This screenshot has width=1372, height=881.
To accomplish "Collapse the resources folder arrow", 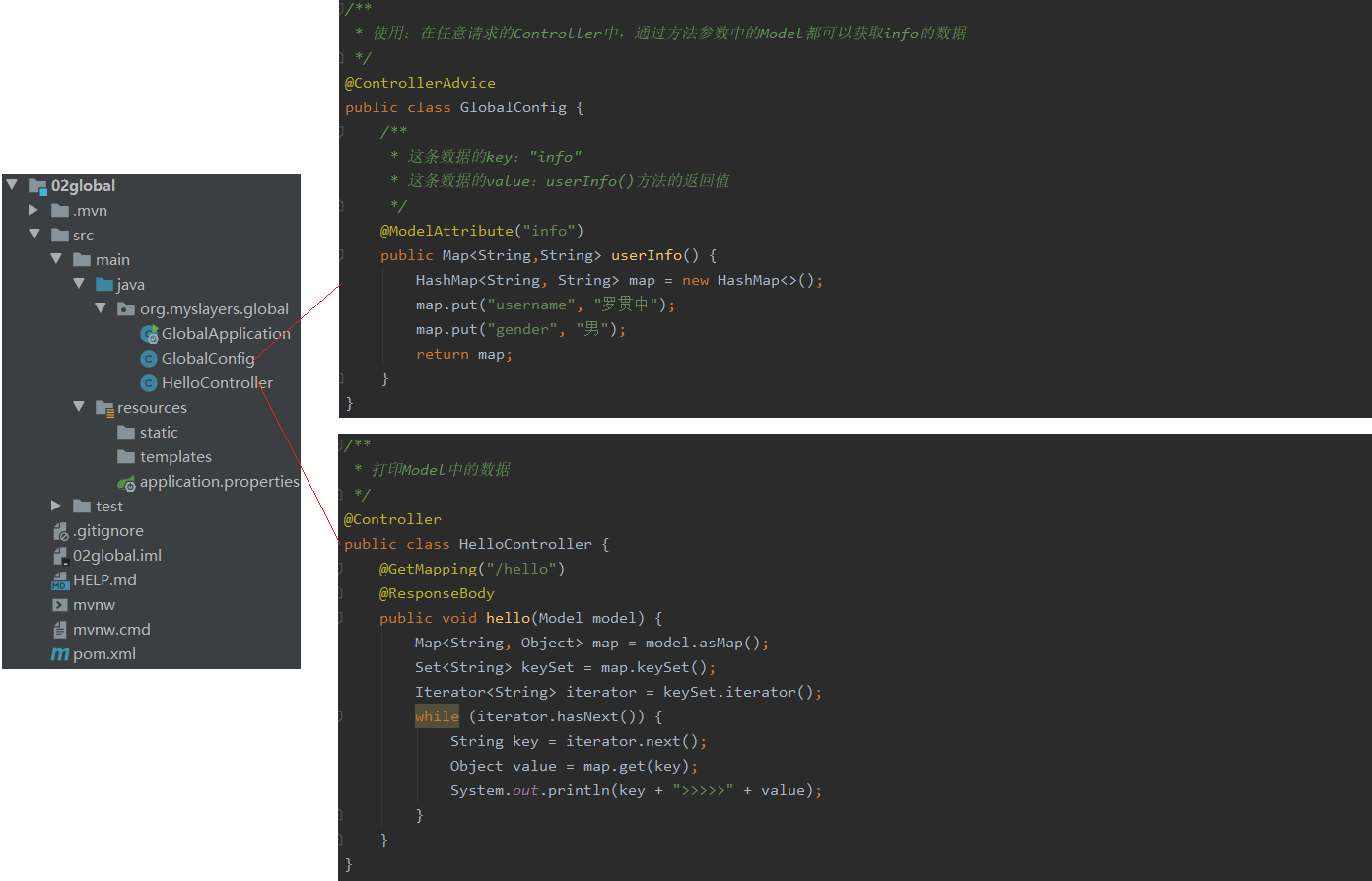I will click(79, 407).
